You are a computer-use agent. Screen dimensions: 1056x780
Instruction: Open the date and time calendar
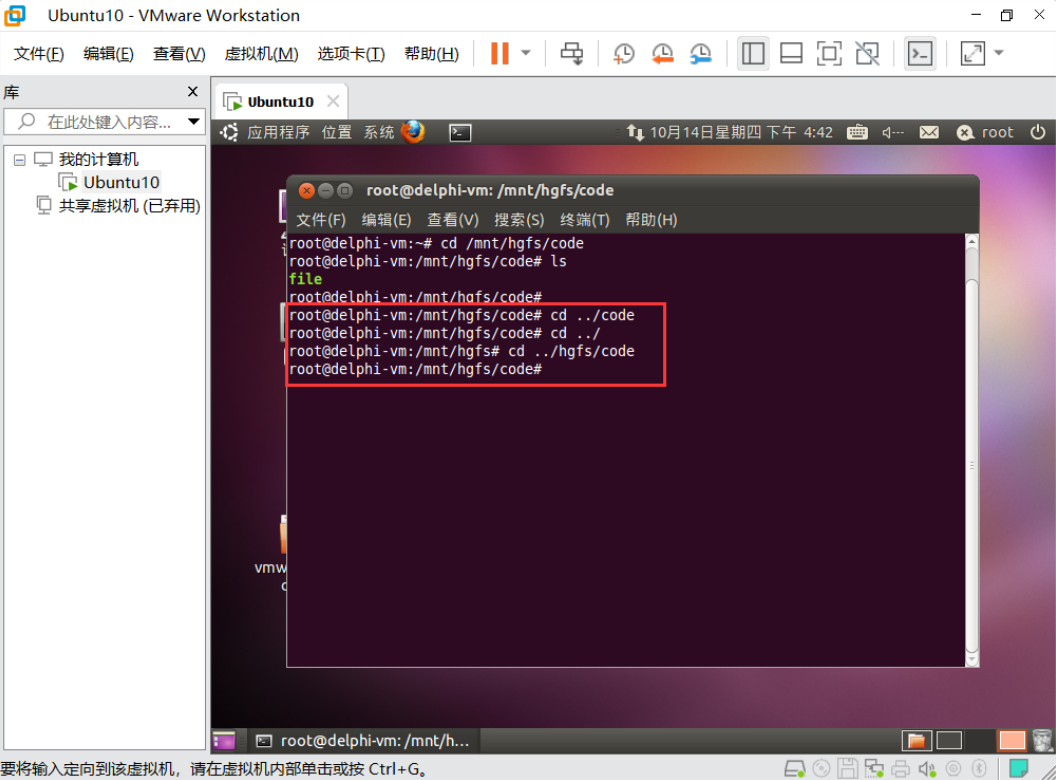pyautogui.click(x=741, y=132)
